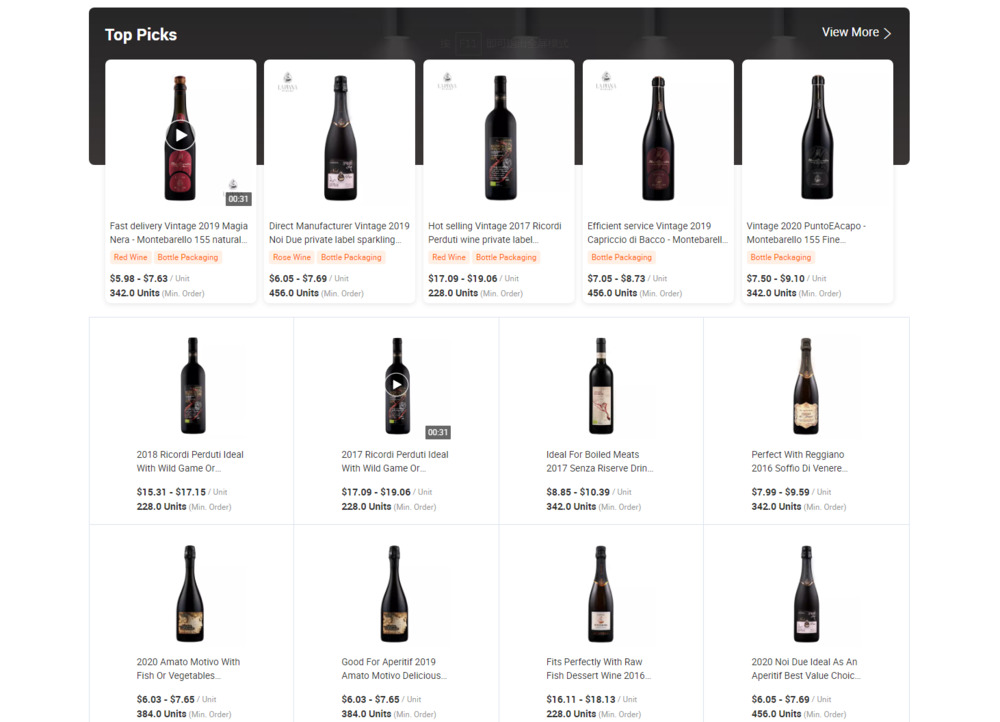The image size is (1000, 722).
Task: Open Fits Perfectly With Raw Fish Dessert Wine
Action: [x=598, y=668]
